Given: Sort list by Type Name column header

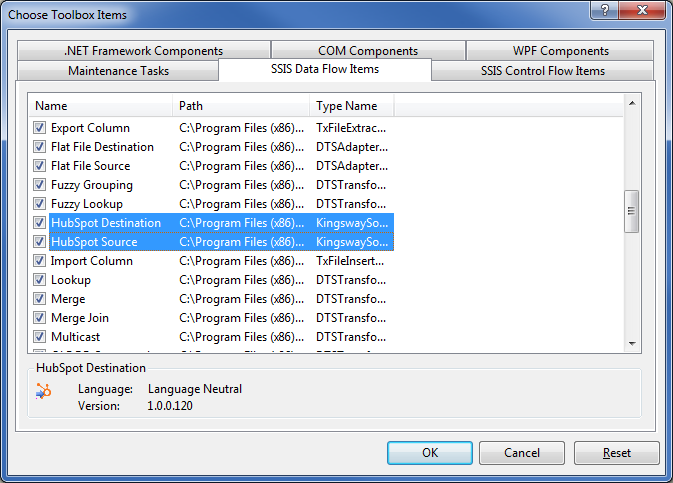Looking at the screenshot, I should pyautogui.click(x=352, y=106).
